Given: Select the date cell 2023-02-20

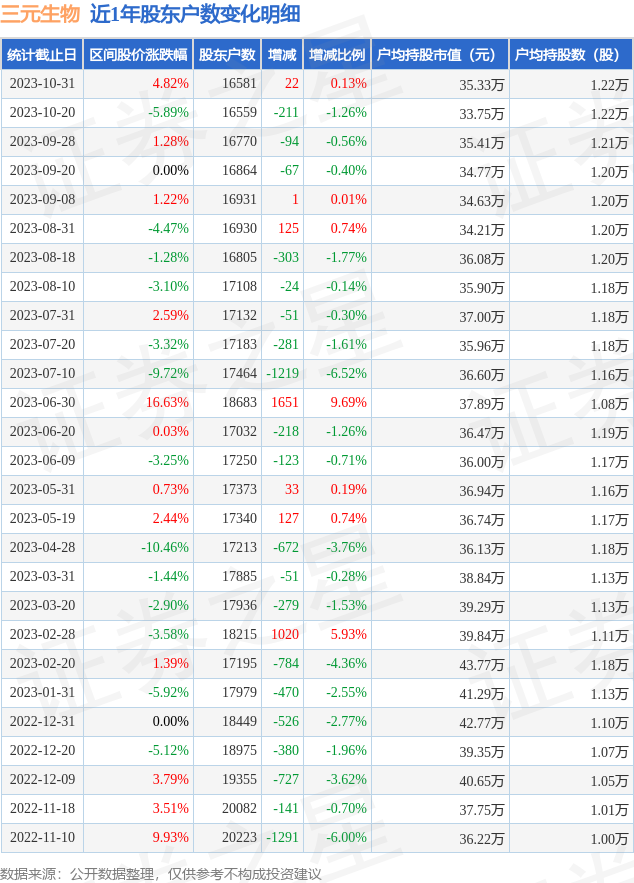Looking at the screenshot, I should 42,663.
